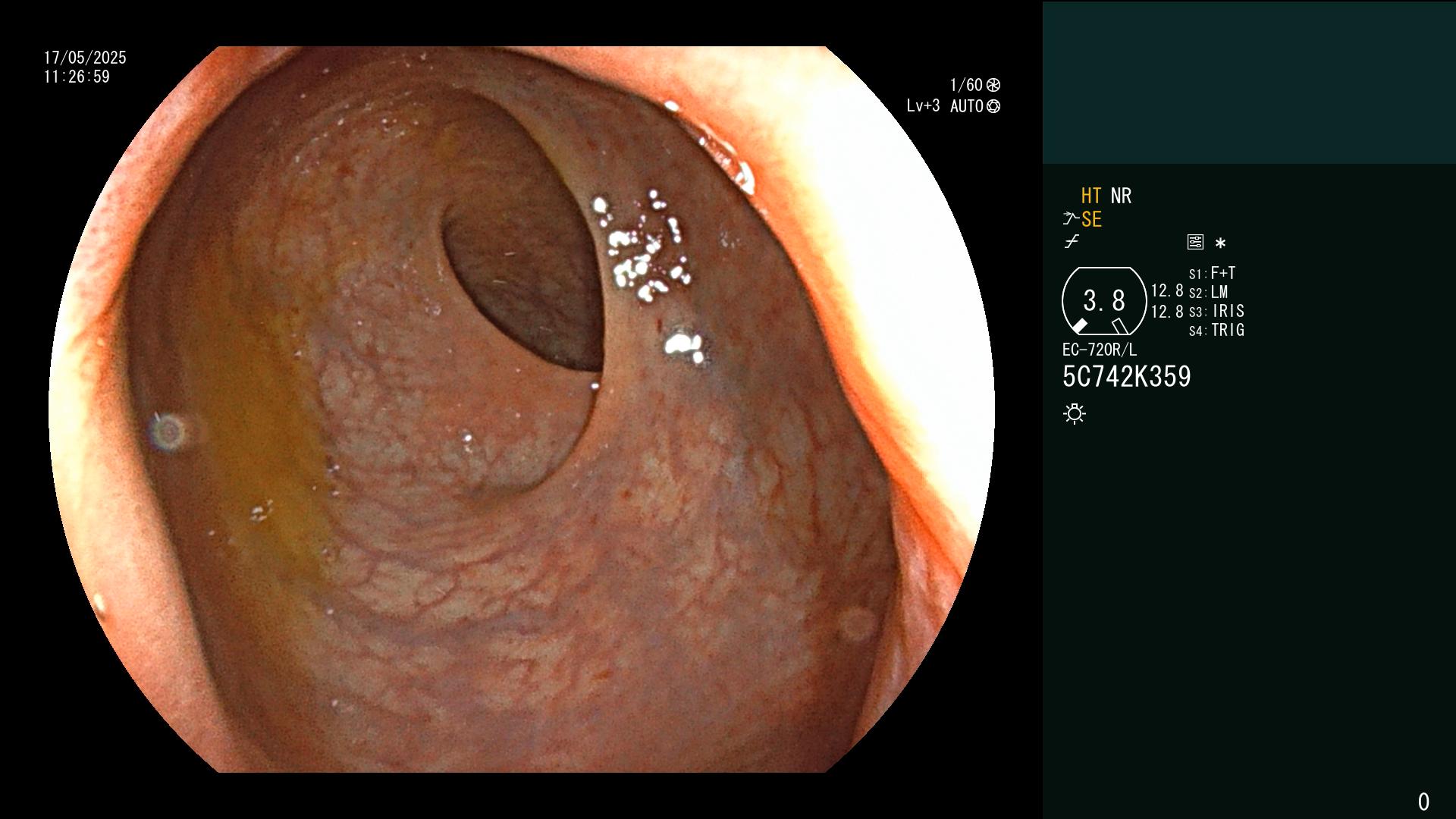
Task: Select the S1: F+T switch assignment
Action: pos(1212,273)
